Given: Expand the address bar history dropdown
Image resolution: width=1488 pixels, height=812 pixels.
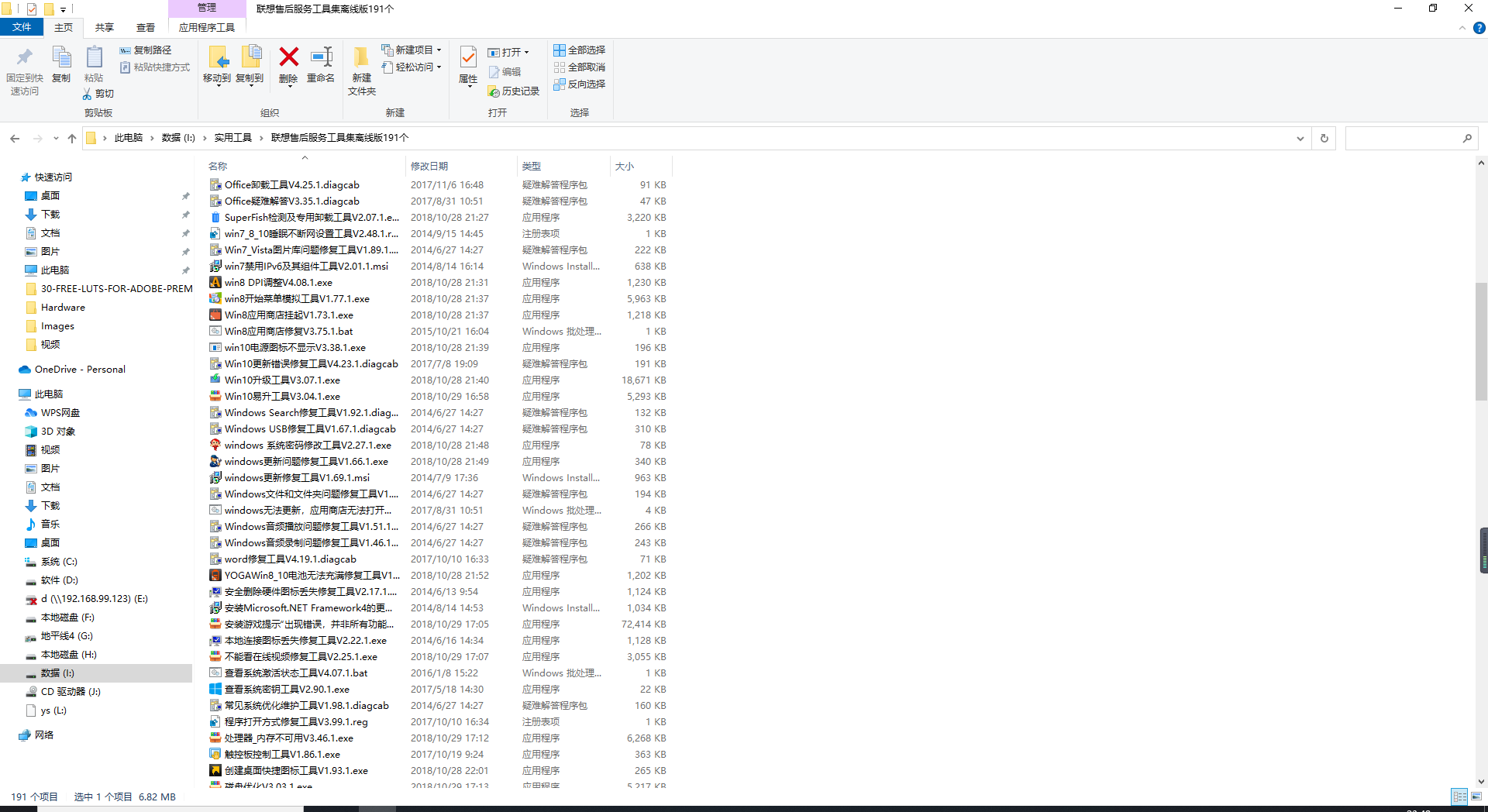Looking at the screenshot, I should point(1300,139).
